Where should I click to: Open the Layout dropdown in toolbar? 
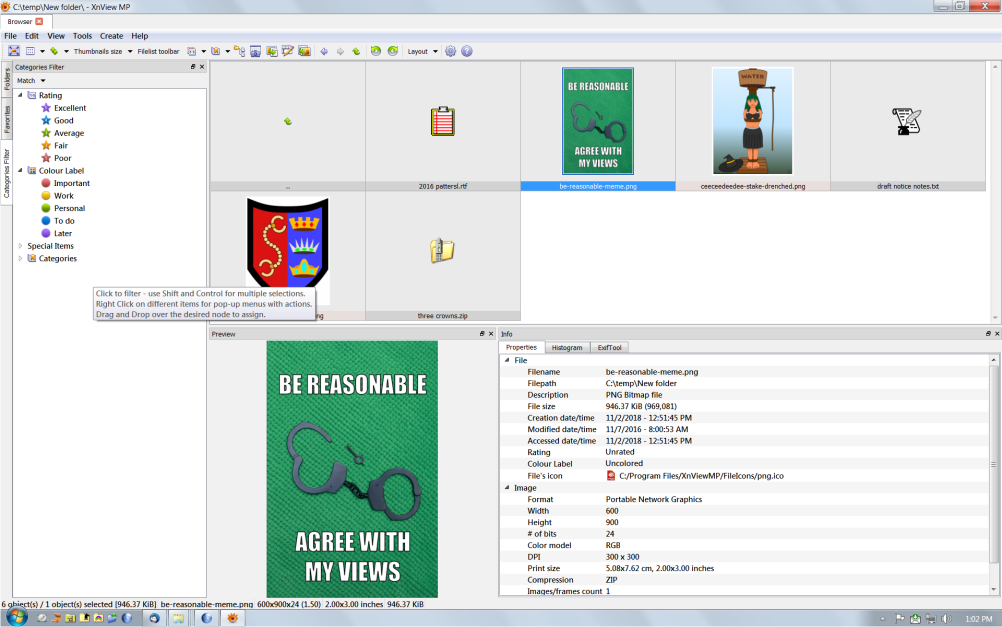click(x=422, y=51)
